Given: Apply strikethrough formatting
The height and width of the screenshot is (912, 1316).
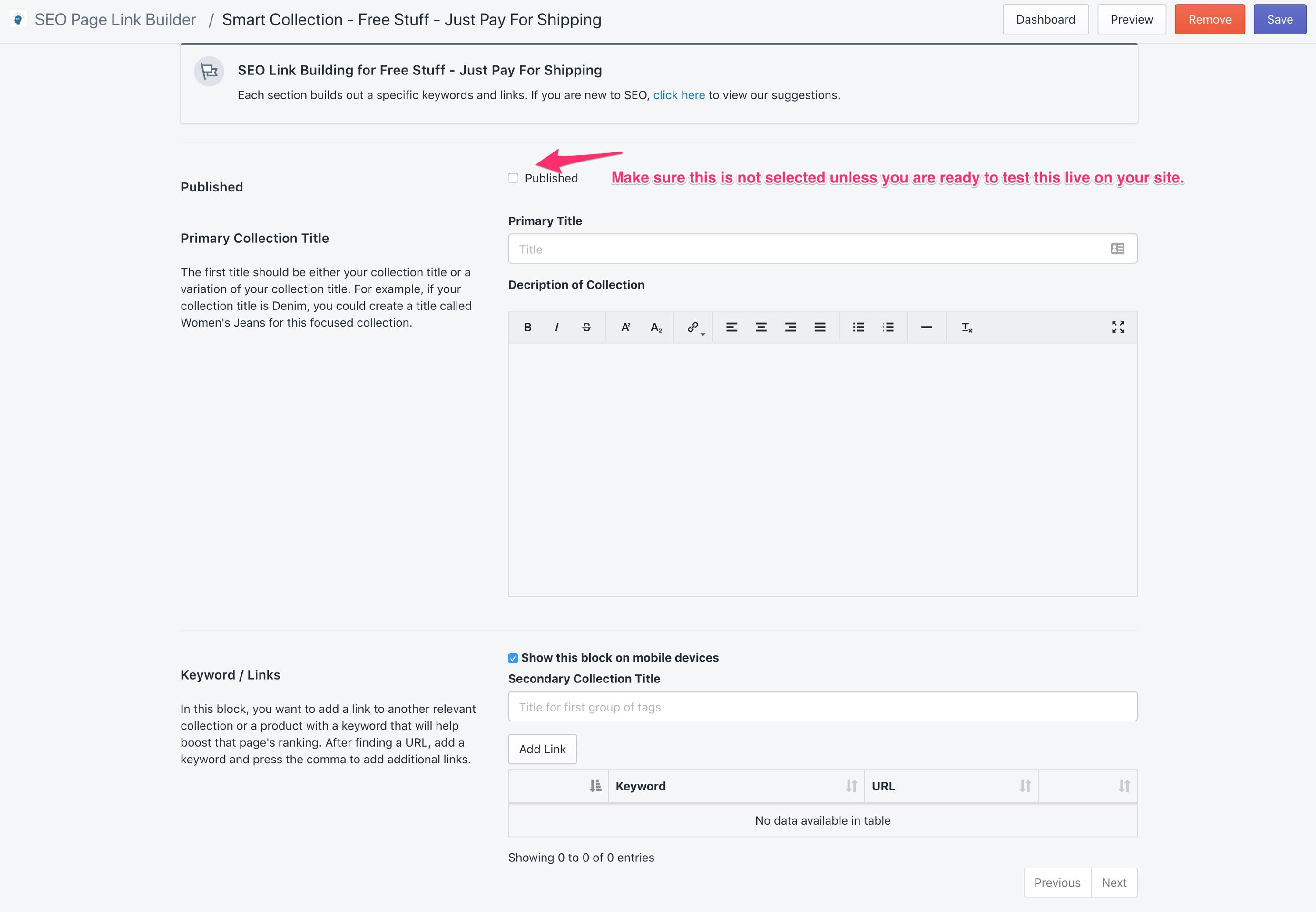Looking at the screenshot, I should tap(586, 327).
